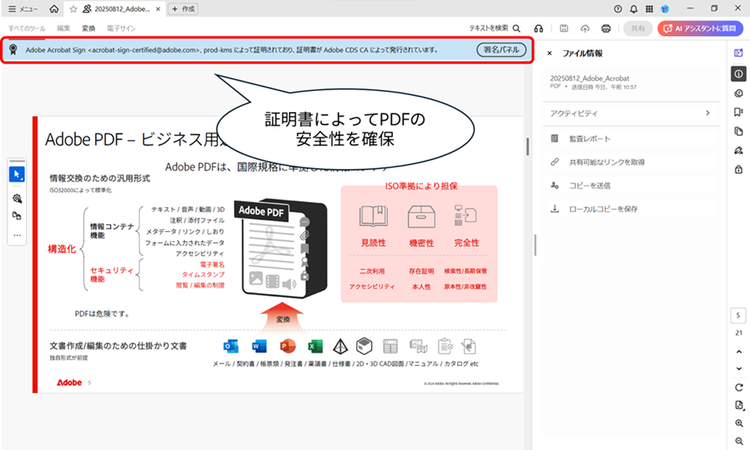Click the bookmarks icon in right rail
This screenshot has width=750, height=450.
[739, 112]
